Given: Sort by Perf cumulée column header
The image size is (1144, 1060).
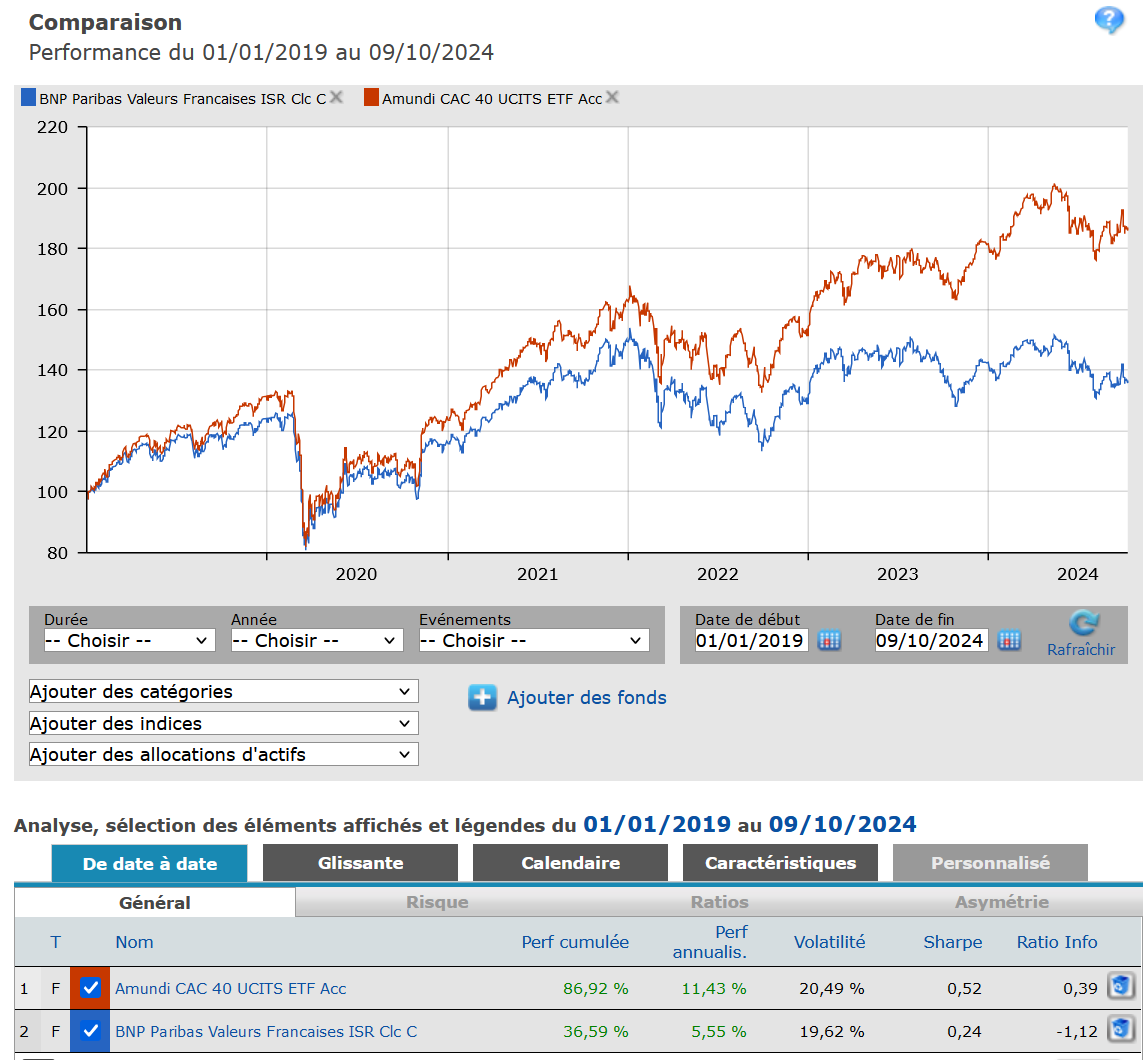Looking at the screenshot, I should [575, 942].
